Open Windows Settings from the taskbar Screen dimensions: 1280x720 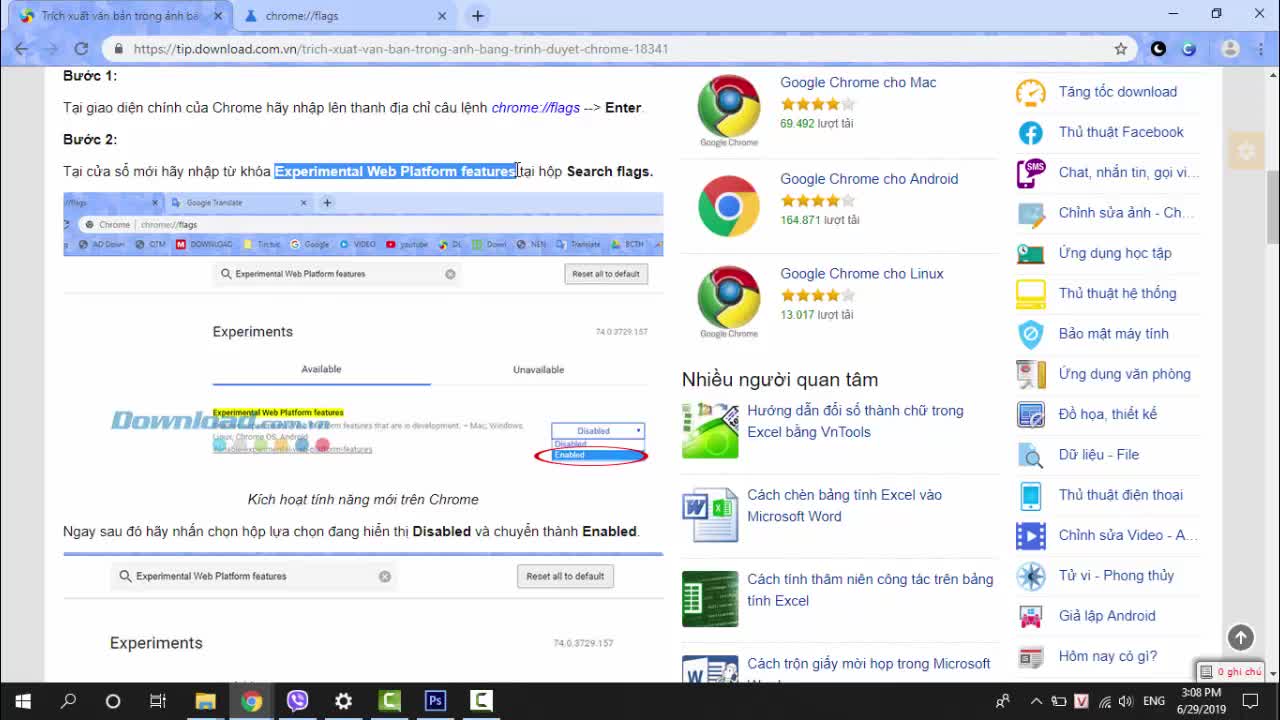click(343, 701)
